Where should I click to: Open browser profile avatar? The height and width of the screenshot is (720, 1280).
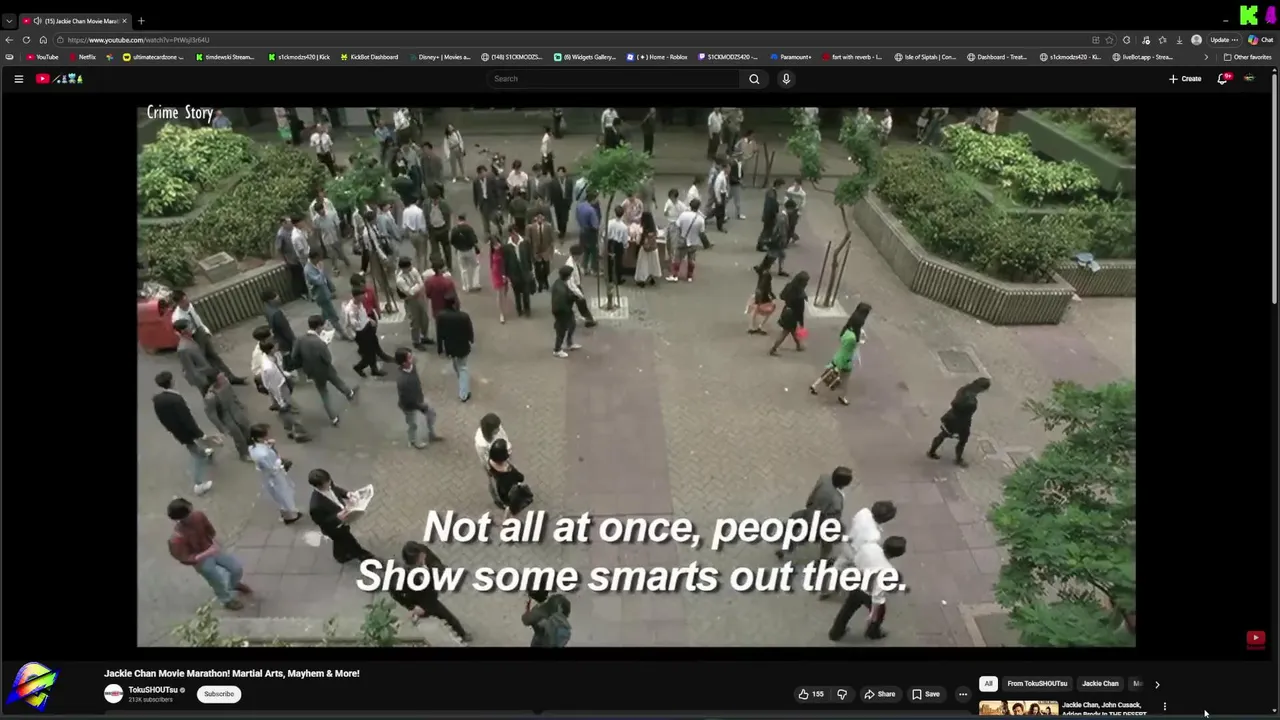point(1196,40)
